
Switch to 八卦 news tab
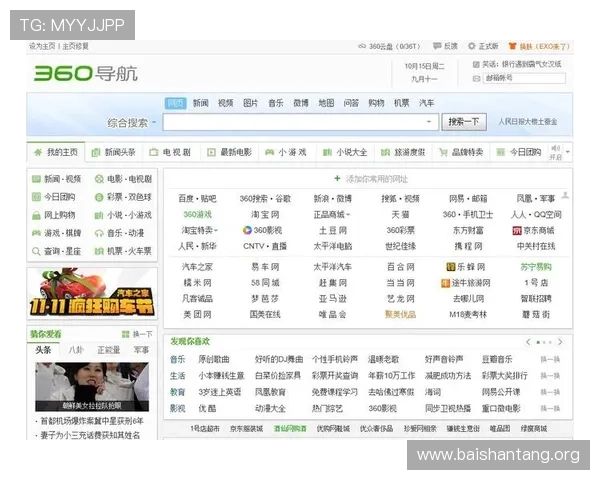76,350
